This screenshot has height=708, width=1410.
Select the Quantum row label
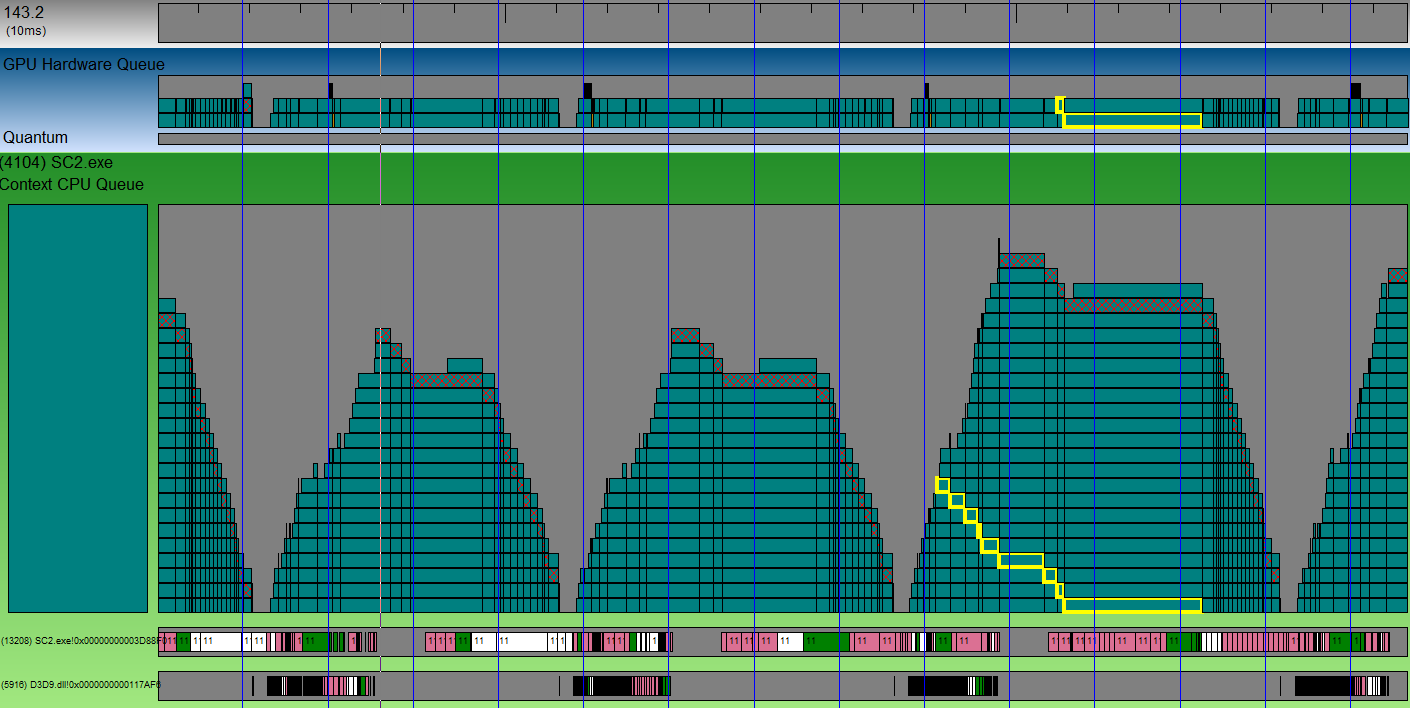pyautogui.click(x=35, y=138)
